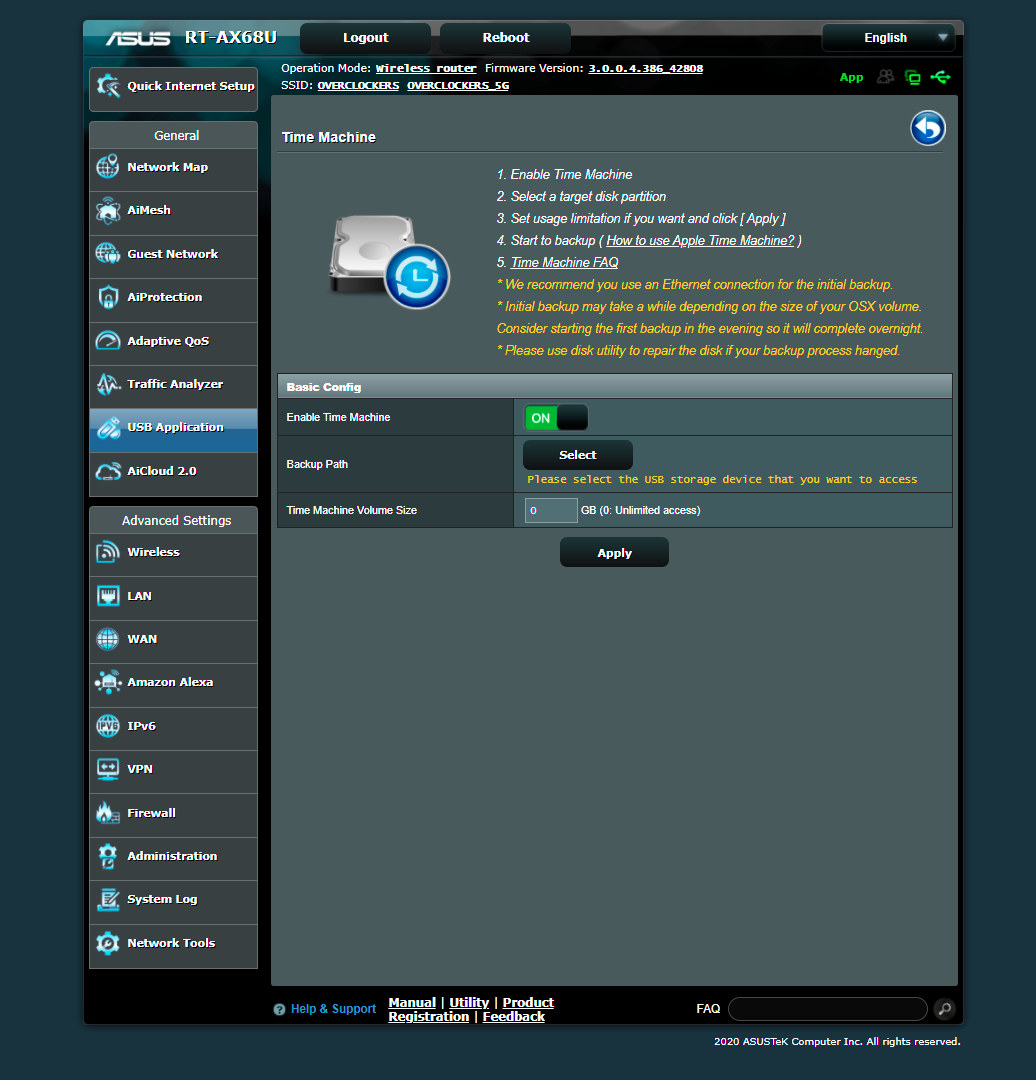
Task: Click the green App link
Action: click(x=851, y=77)
